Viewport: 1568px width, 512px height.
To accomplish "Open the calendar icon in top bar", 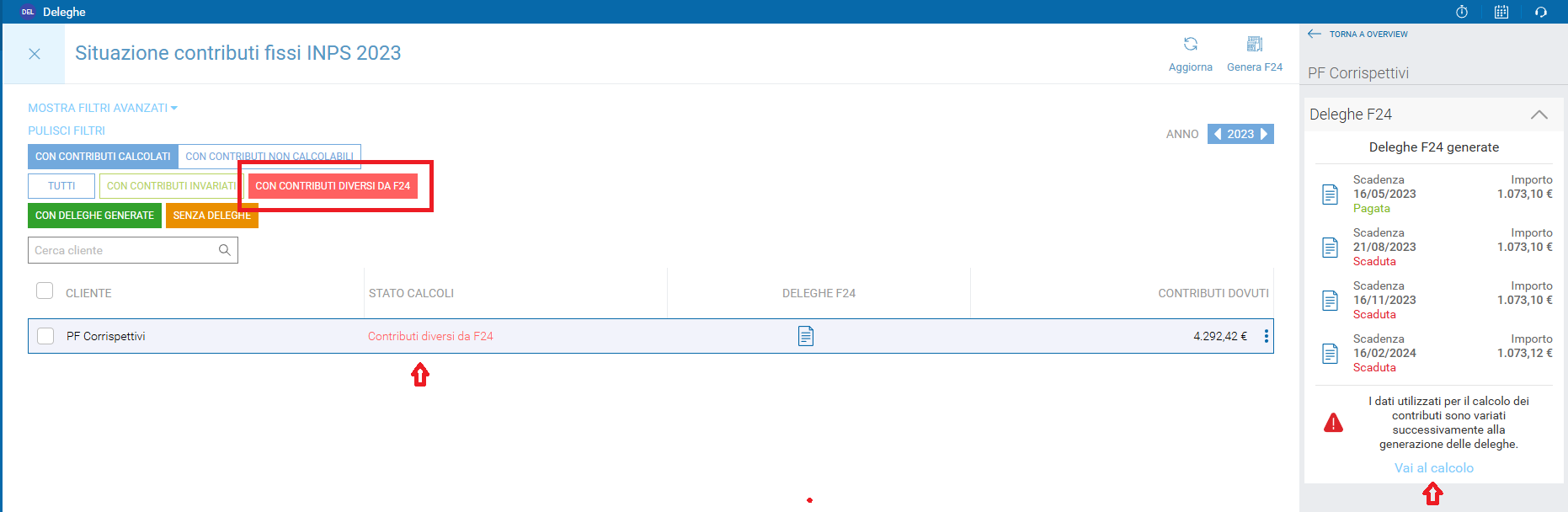I will [x=1501, y=12].
